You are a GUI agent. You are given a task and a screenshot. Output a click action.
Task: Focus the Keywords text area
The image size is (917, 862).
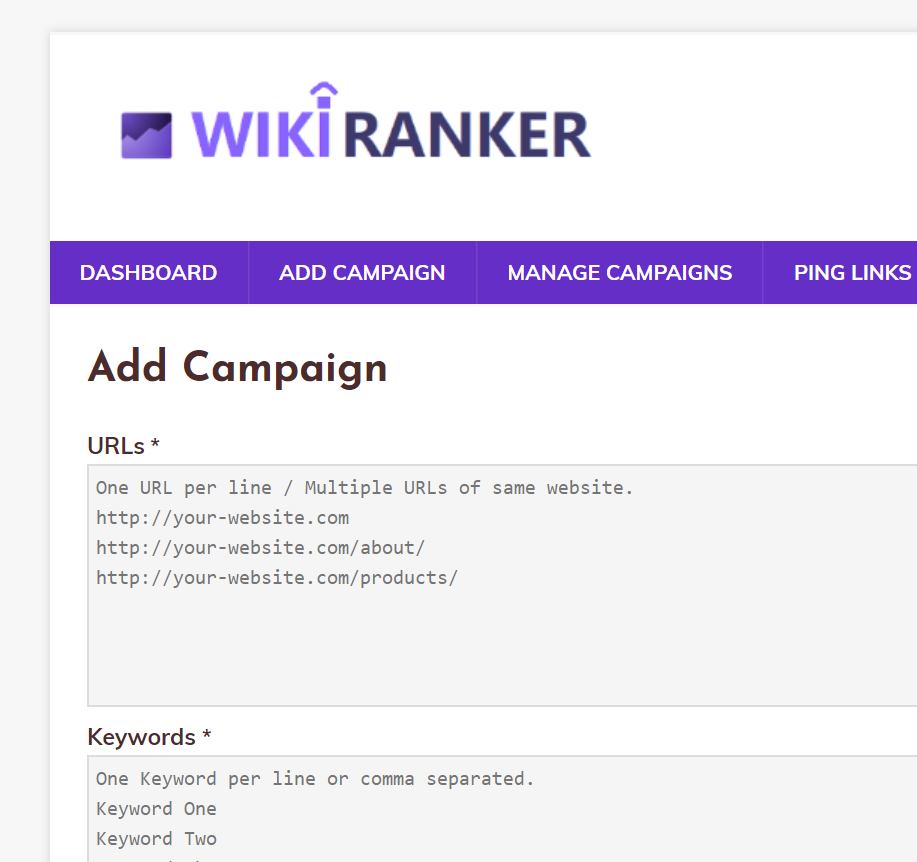(502, 809)
